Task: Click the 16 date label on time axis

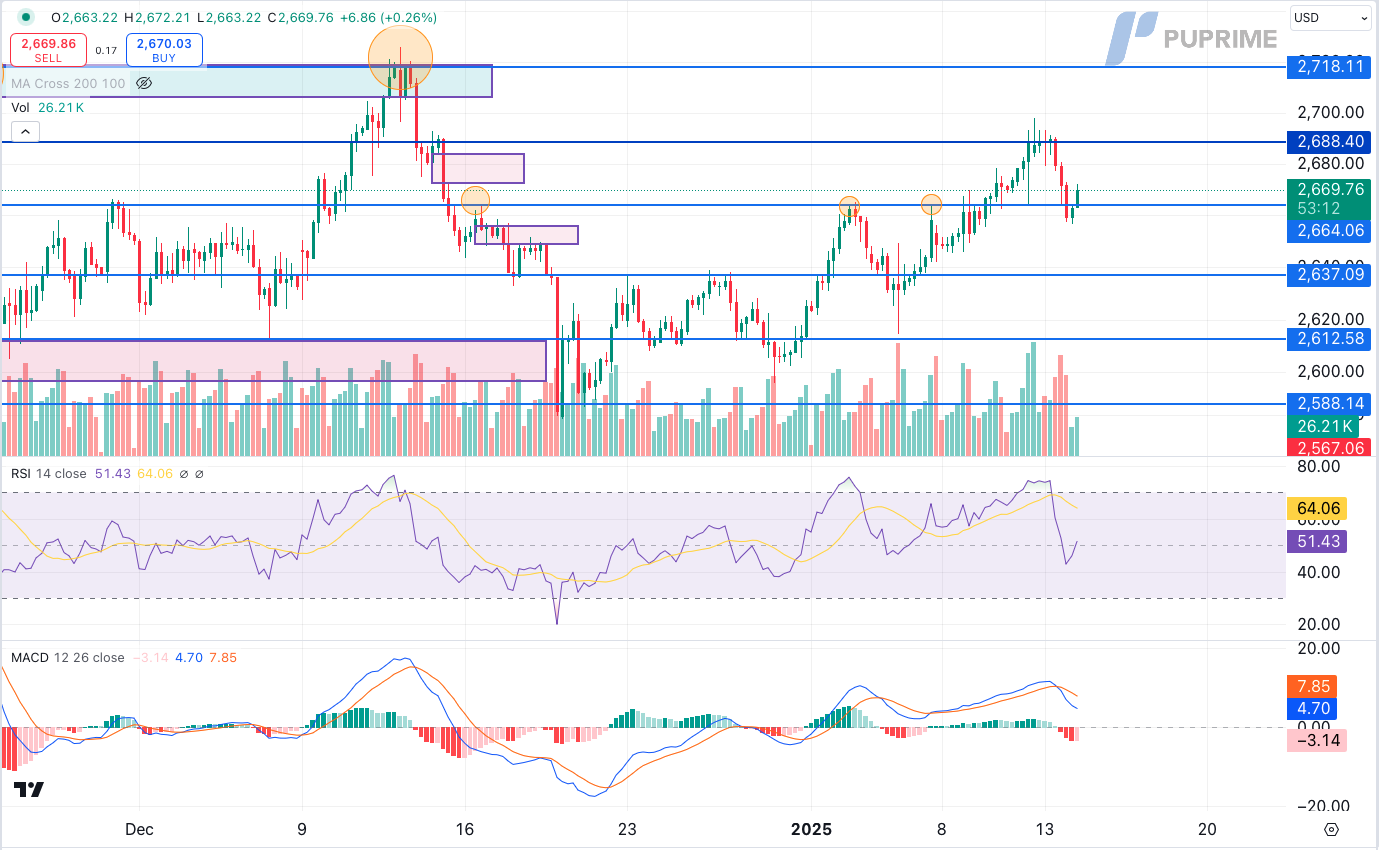Action: 465,829
